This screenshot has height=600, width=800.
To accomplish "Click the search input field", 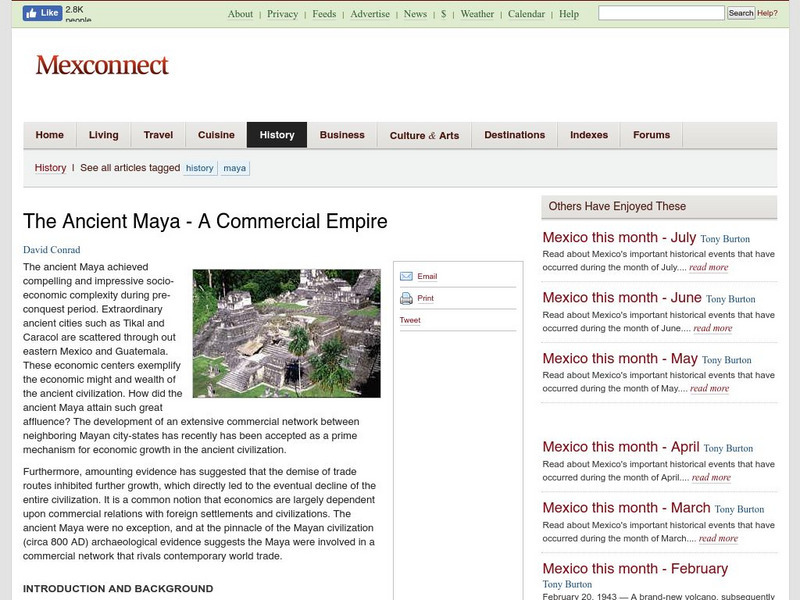I will click(x=661, y=13).
